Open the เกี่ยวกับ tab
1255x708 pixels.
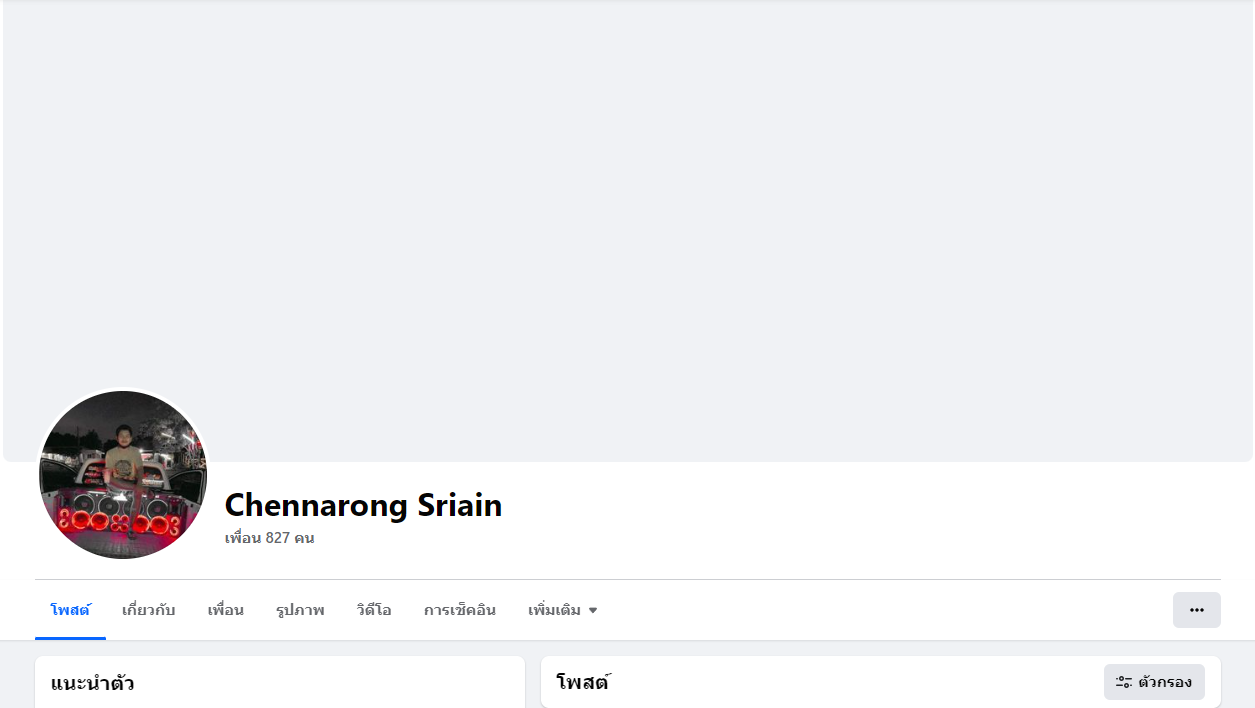pos(148,610)
